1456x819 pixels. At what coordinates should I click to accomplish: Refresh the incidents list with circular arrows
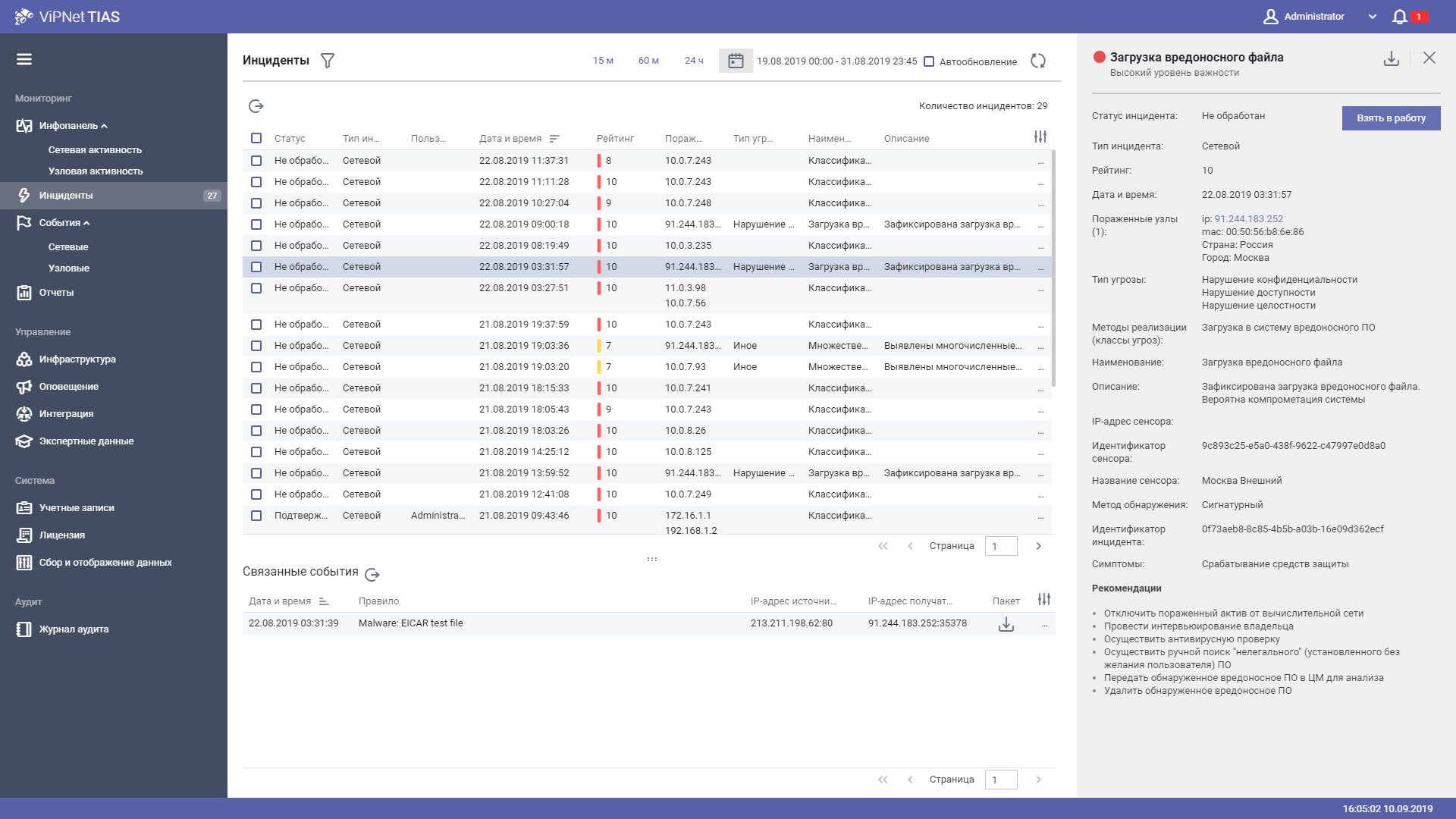click(1038, 61)
